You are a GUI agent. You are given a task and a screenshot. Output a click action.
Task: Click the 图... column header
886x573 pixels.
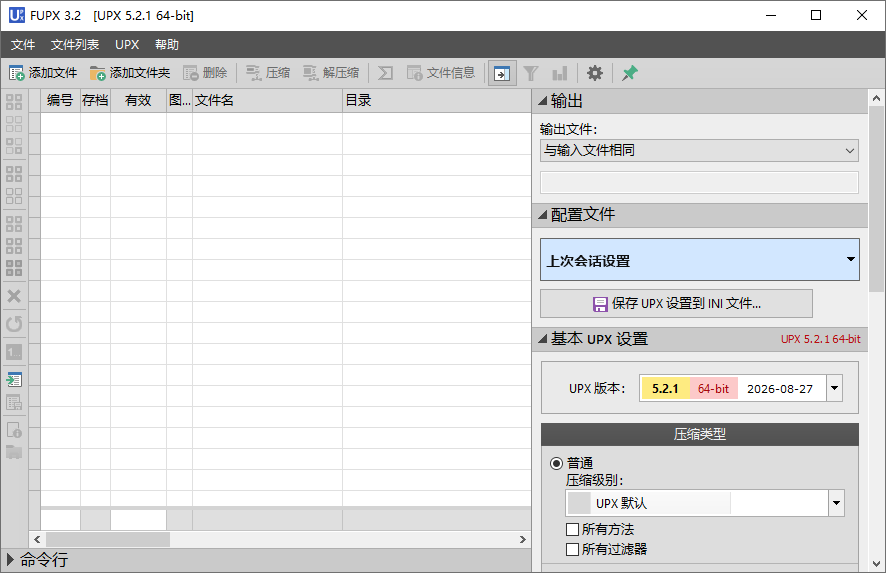coord(180,101)
